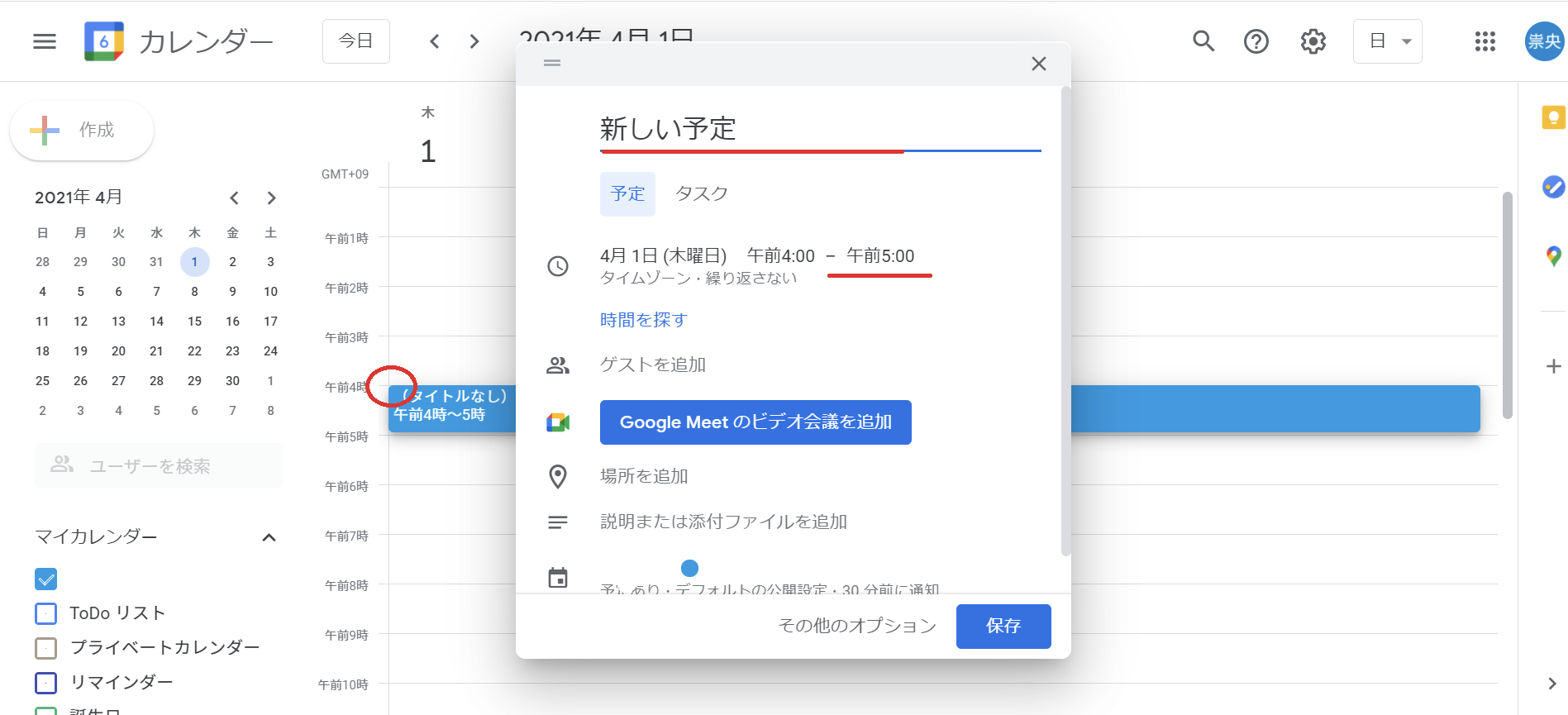Screen dimensions: 1568x715
Task: Select the 予定 tab
Action: pos(627,193)
